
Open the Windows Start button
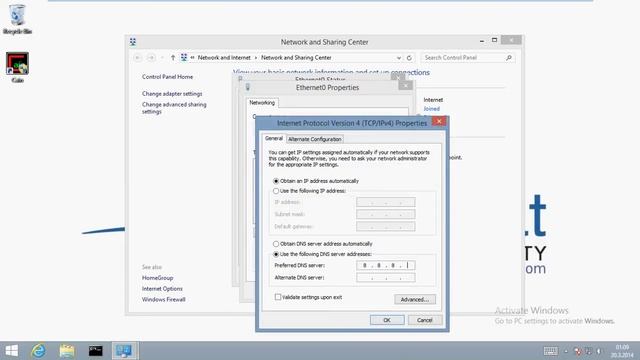point(11,351)
